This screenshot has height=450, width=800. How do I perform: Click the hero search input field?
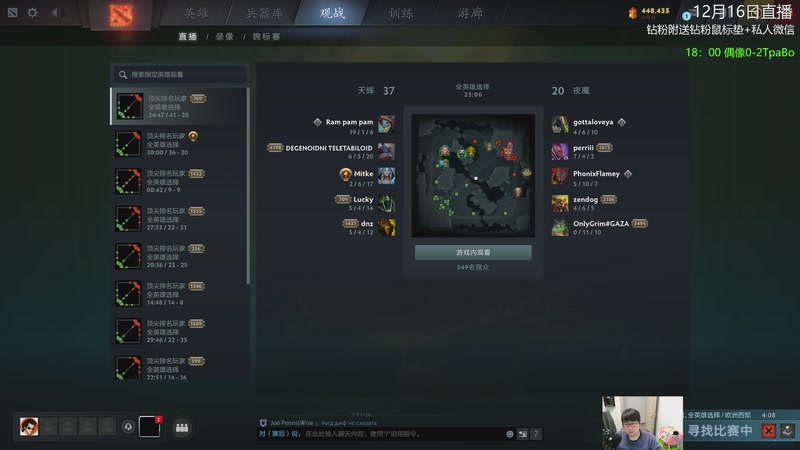[x=180, y=74]
